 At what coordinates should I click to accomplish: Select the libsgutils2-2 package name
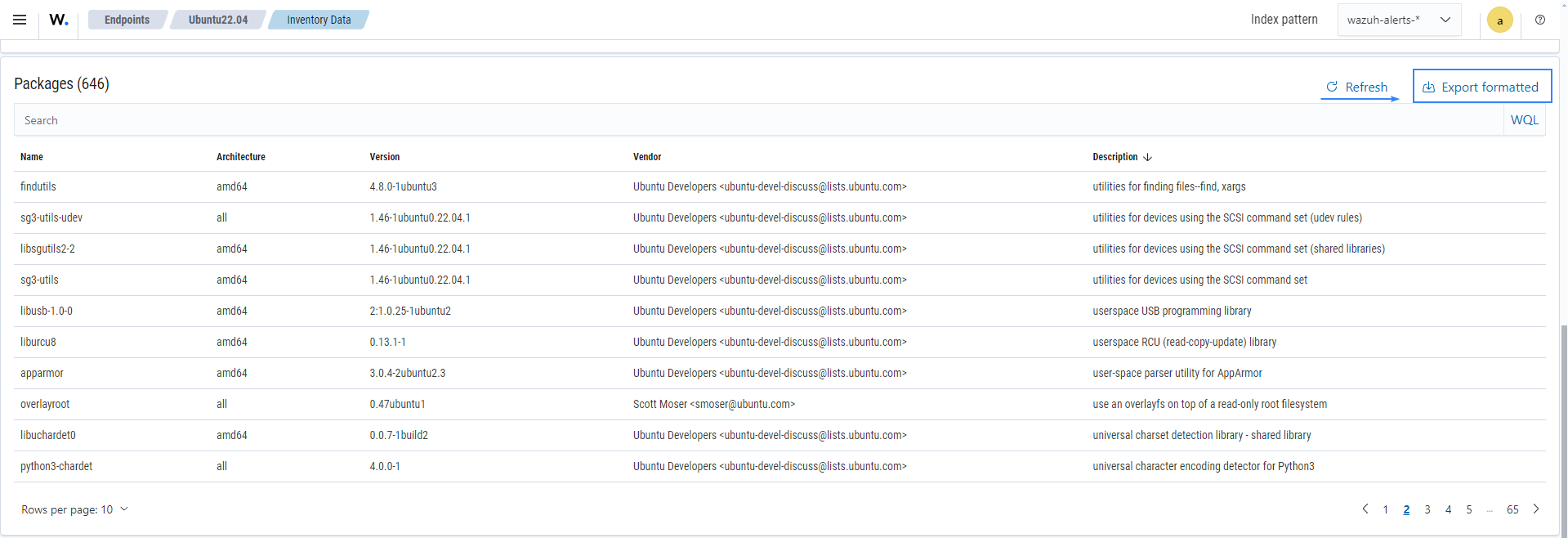point(47,249)
